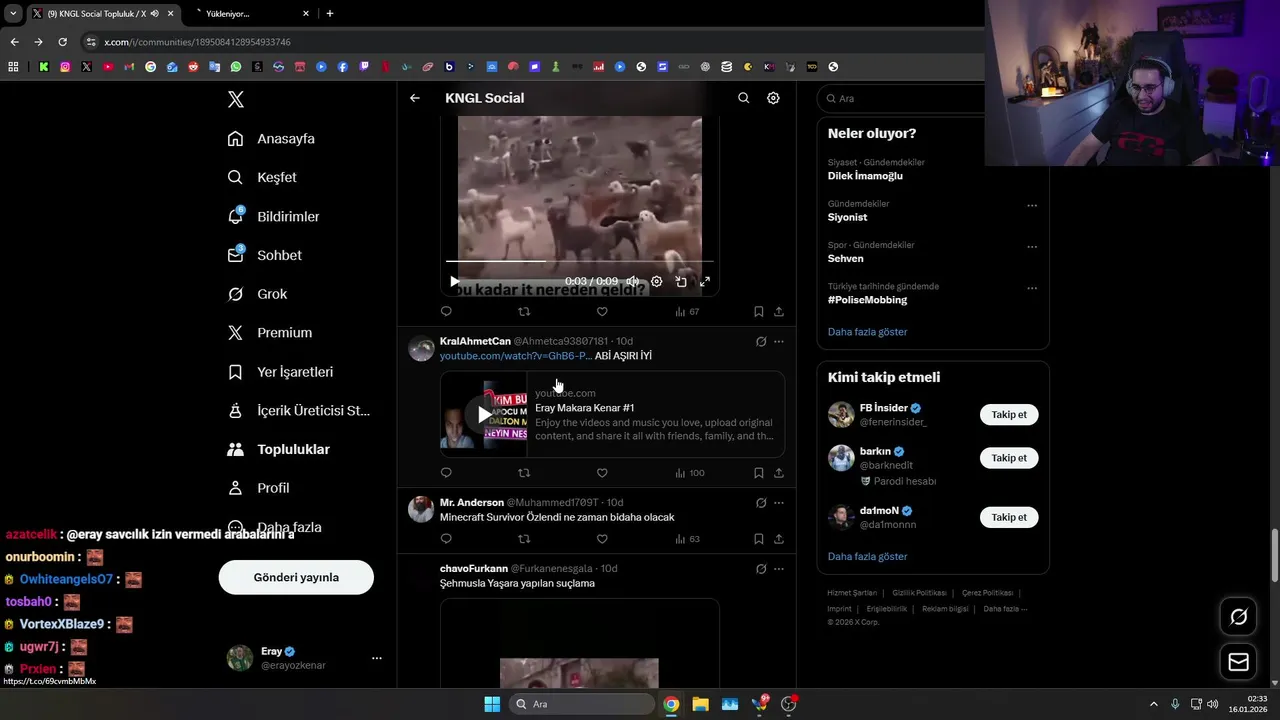Screen dimensions: 1280x720
Task: Reply to KralAhmetCan's post
Action: point(446,473)
